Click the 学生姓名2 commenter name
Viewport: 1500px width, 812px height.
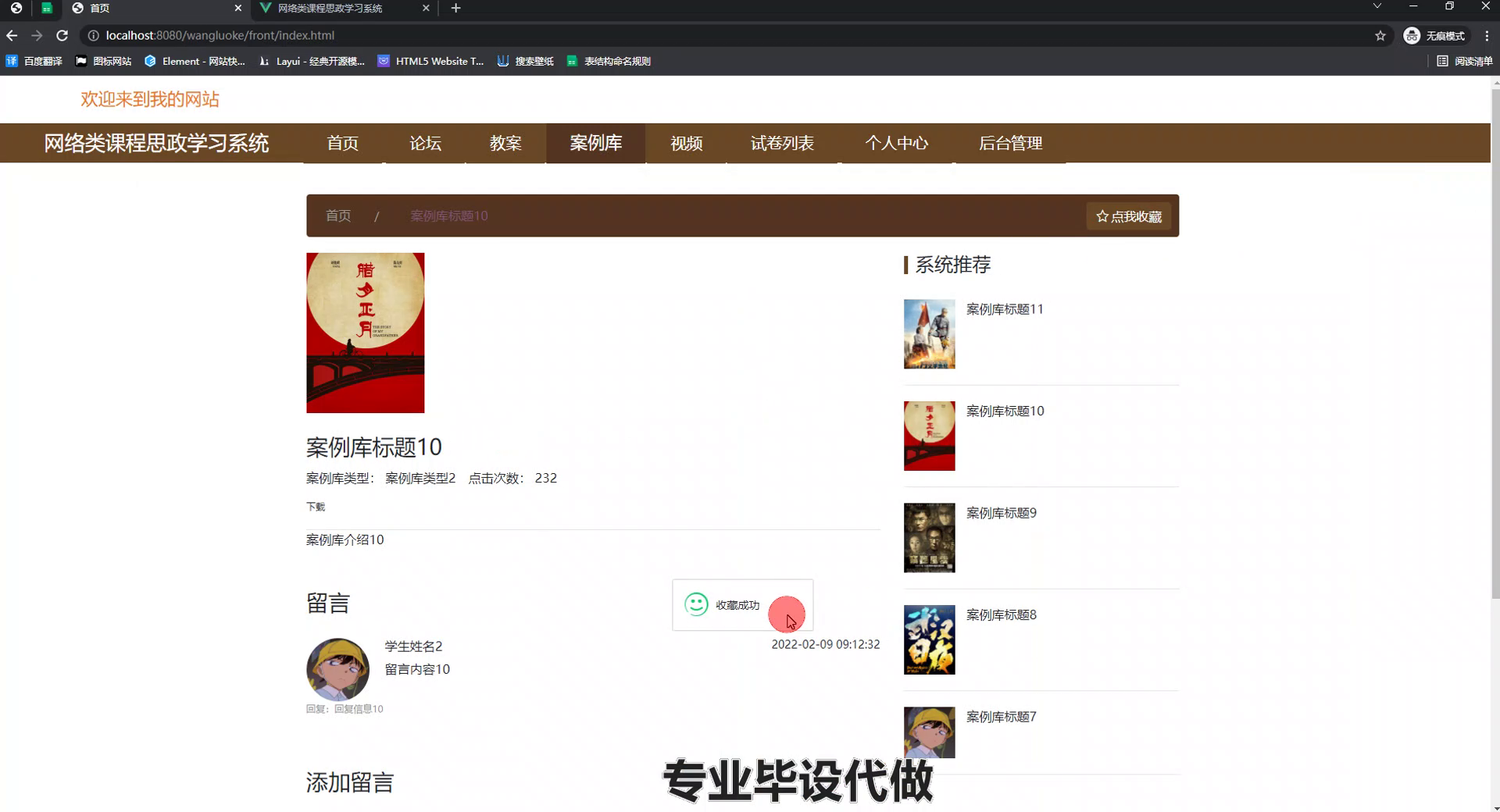tap(413, 646)
